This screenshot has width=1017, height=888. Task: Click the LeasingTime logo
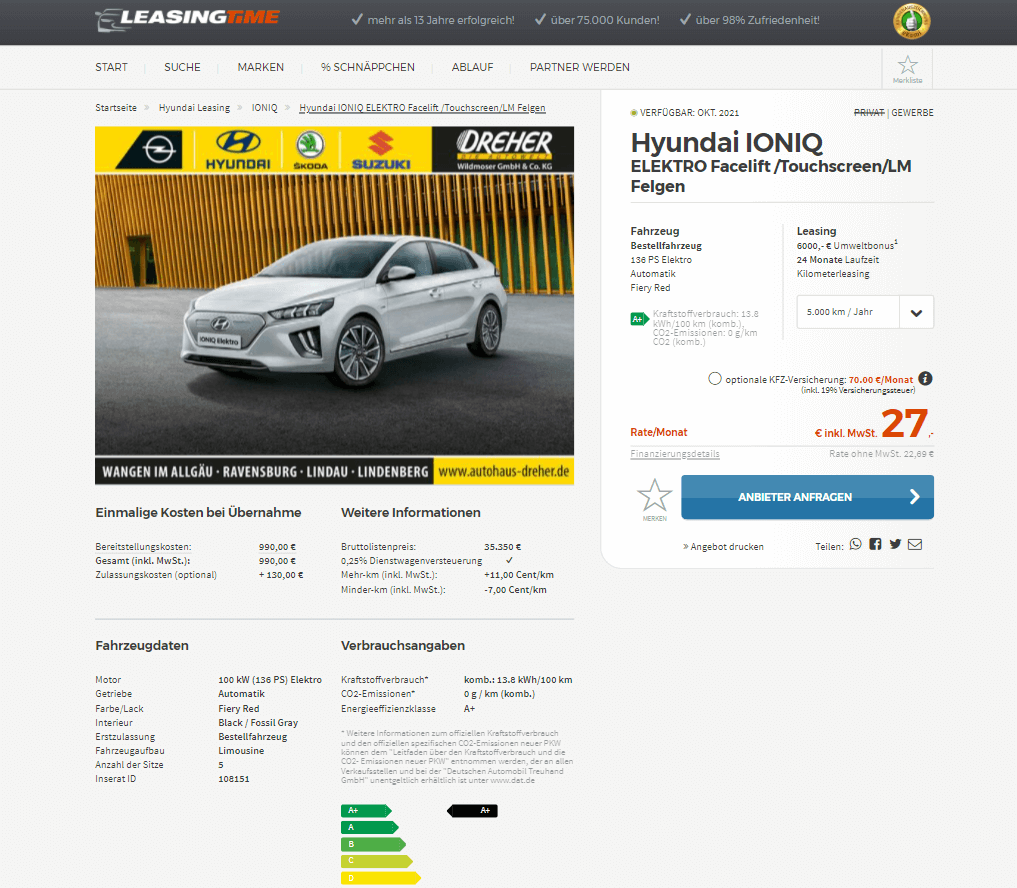[187, 19]
